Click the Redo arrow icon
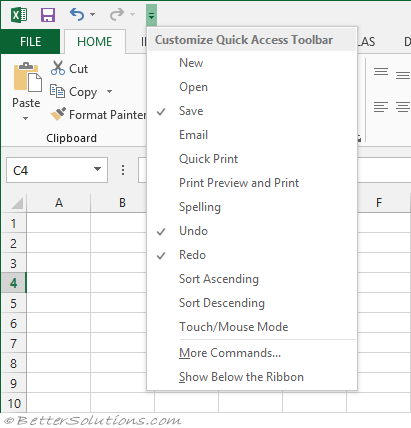Viewport: 411px width, 428px height. (117, 14)
